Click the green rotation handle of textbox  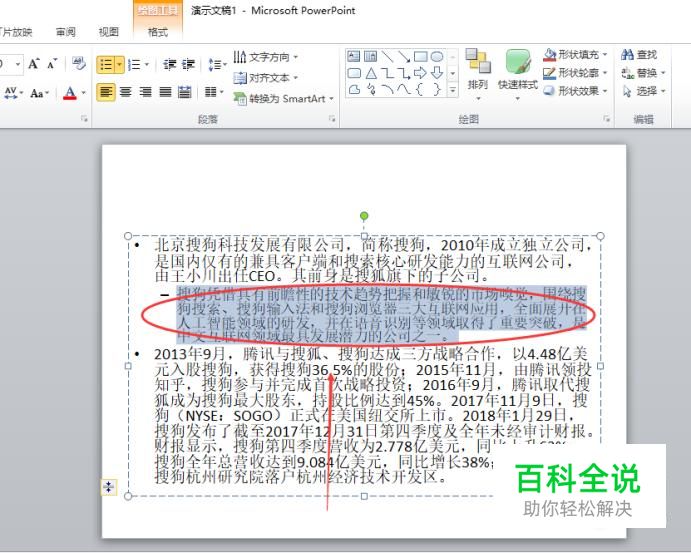[364, 216]
